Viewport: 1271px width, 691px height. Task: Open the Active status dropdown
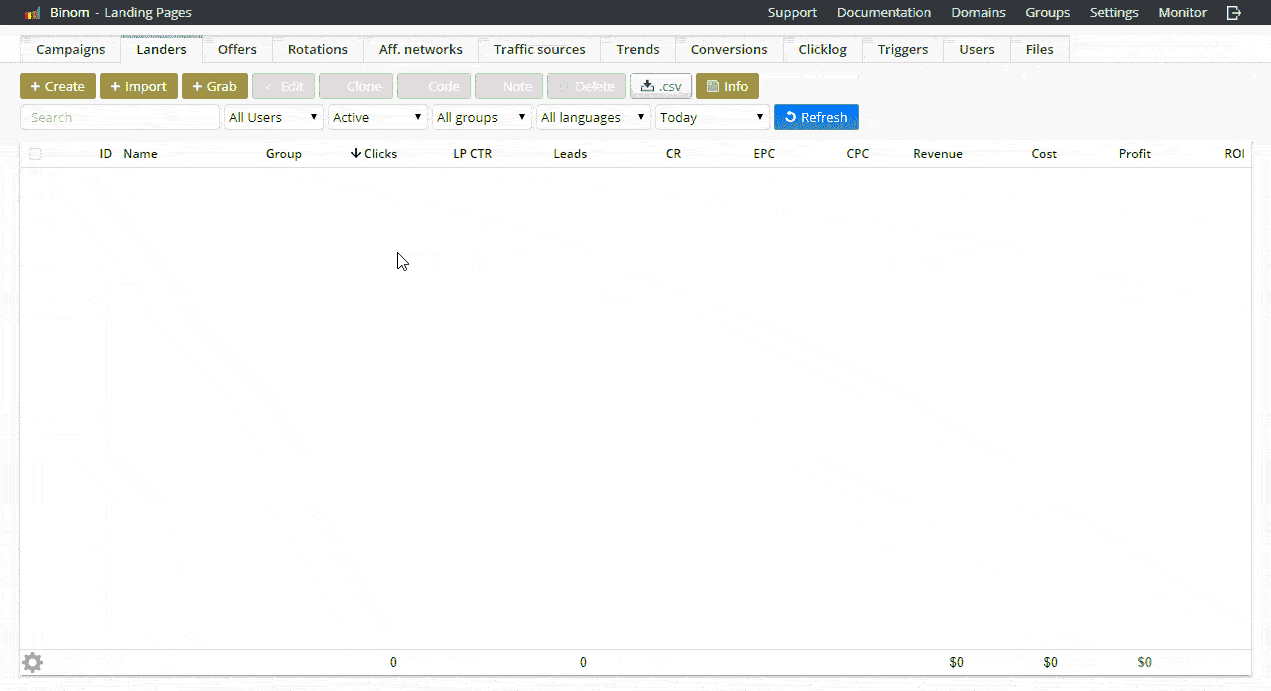click(378, 117)
